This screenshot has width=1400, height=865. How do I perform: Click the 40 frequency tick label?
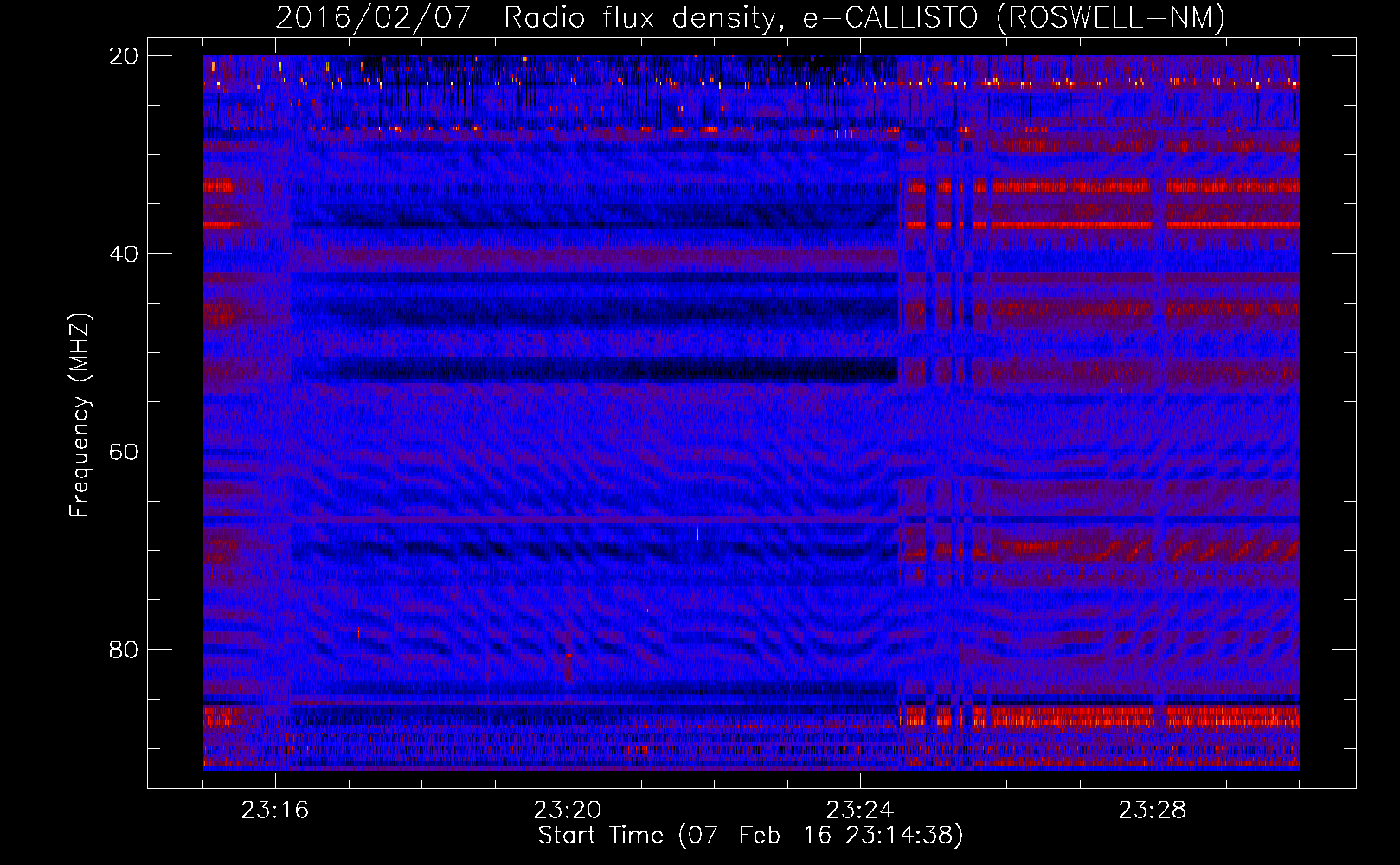pyautogui.click(x=123, y=254)
